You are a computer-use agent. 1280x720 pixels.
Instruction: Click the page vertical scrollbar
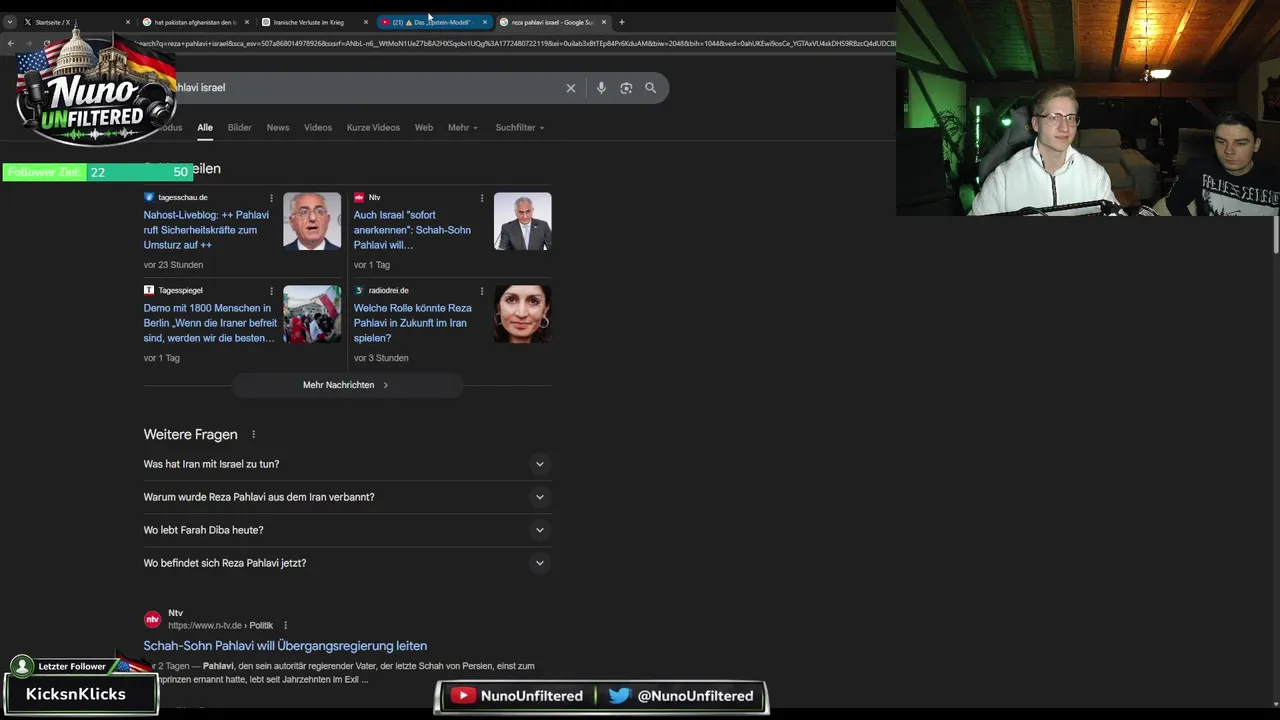pyautogui.click(x=1275, y=234)
